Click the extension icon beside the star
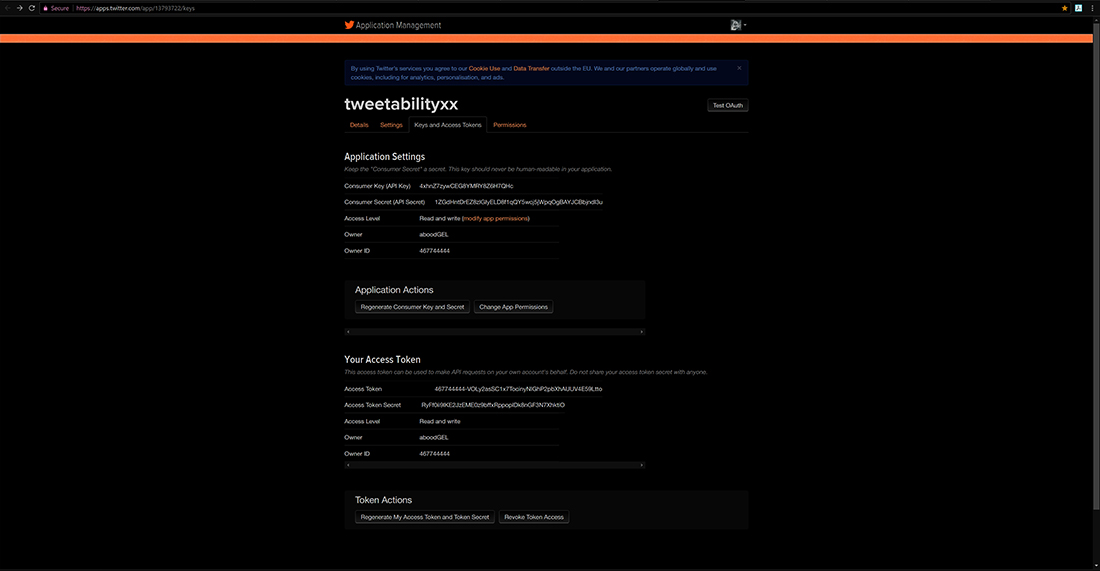Screen dimensions: 1100x571 pos(1078,8)
